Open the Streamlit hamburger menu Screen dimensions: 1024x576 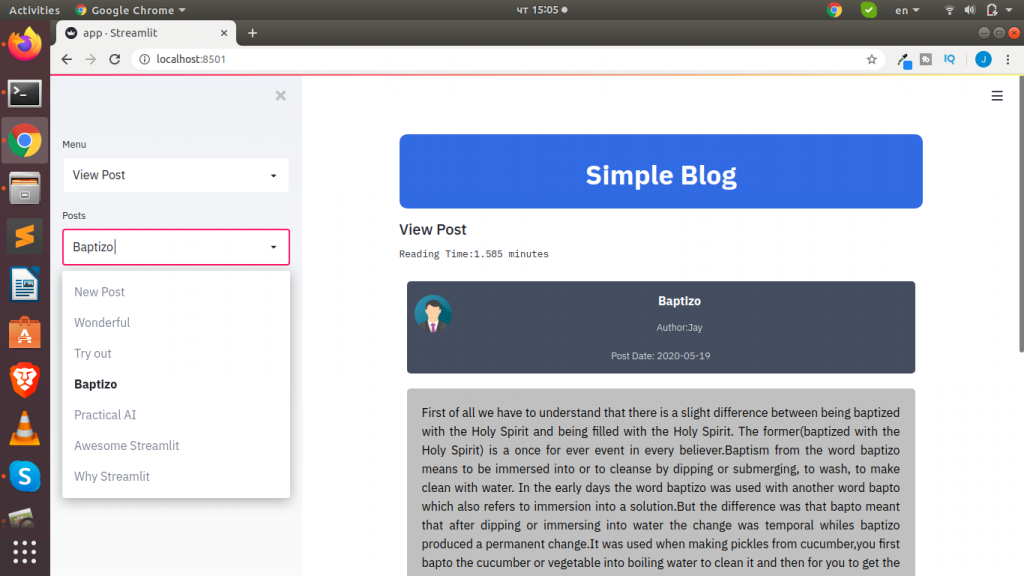click(996, 95)
